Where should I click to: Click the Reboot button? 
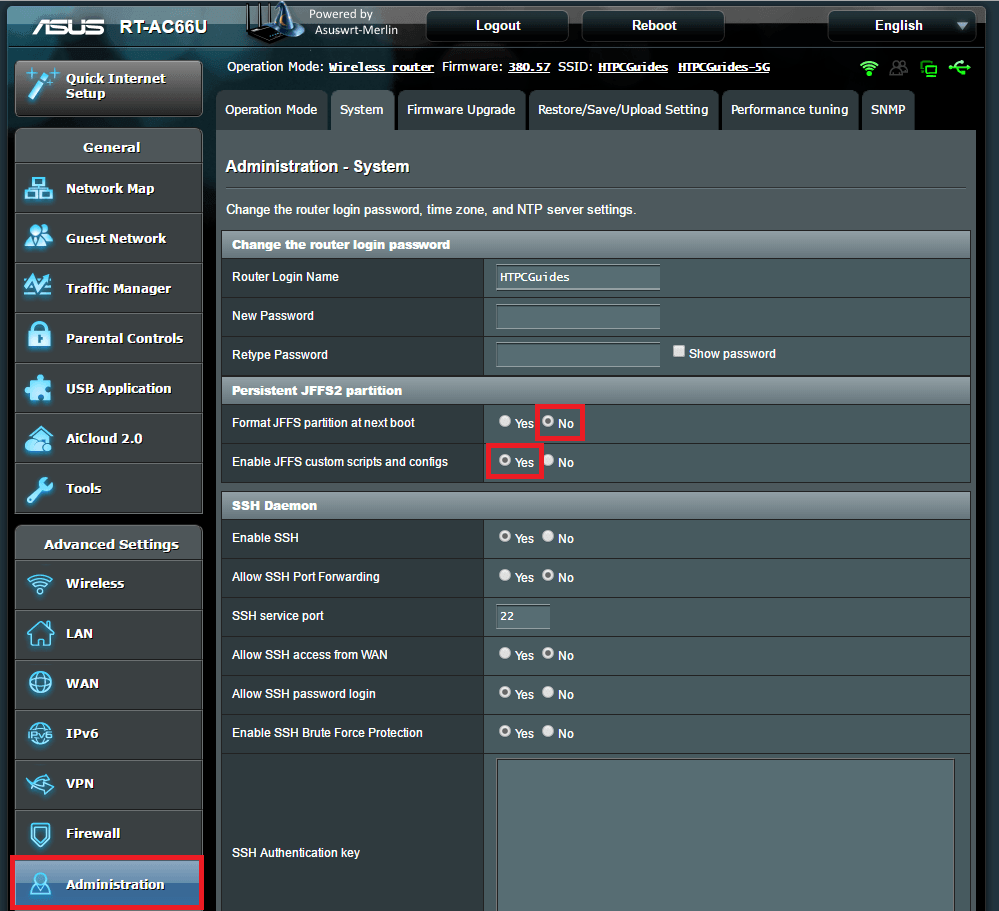click(654, 26)
